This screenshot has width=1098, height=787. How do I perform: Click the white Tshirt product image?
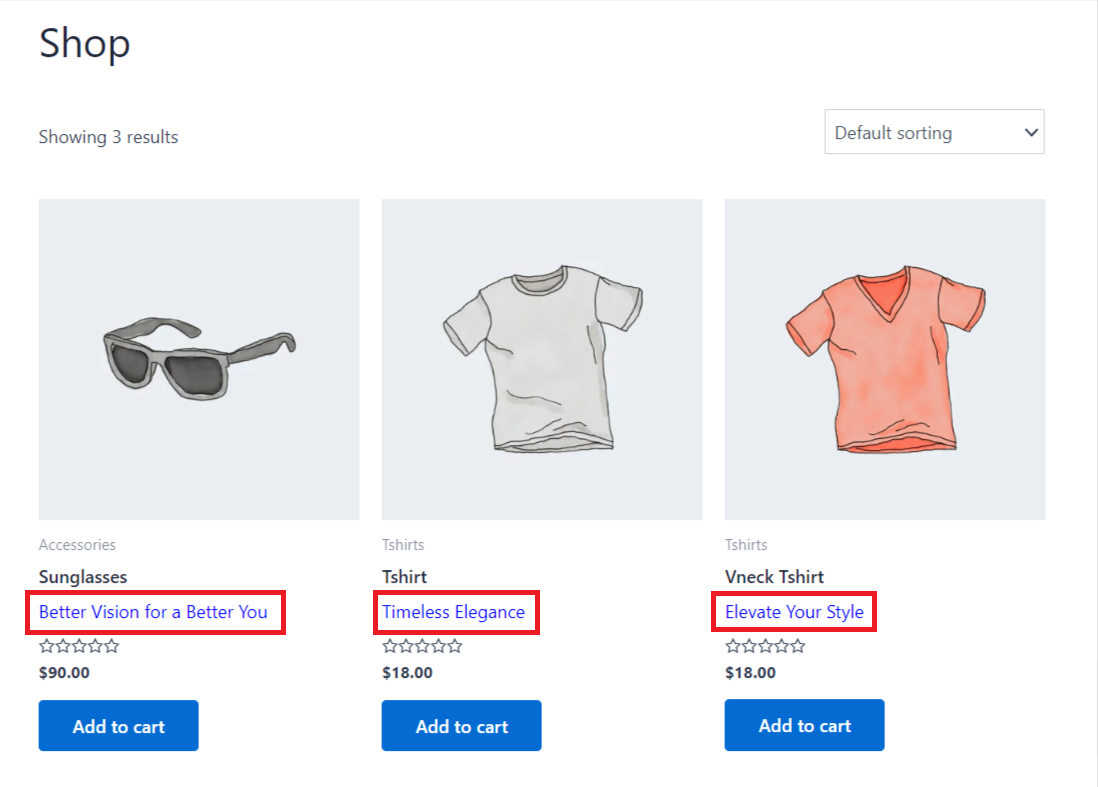(x=541, y=358)
